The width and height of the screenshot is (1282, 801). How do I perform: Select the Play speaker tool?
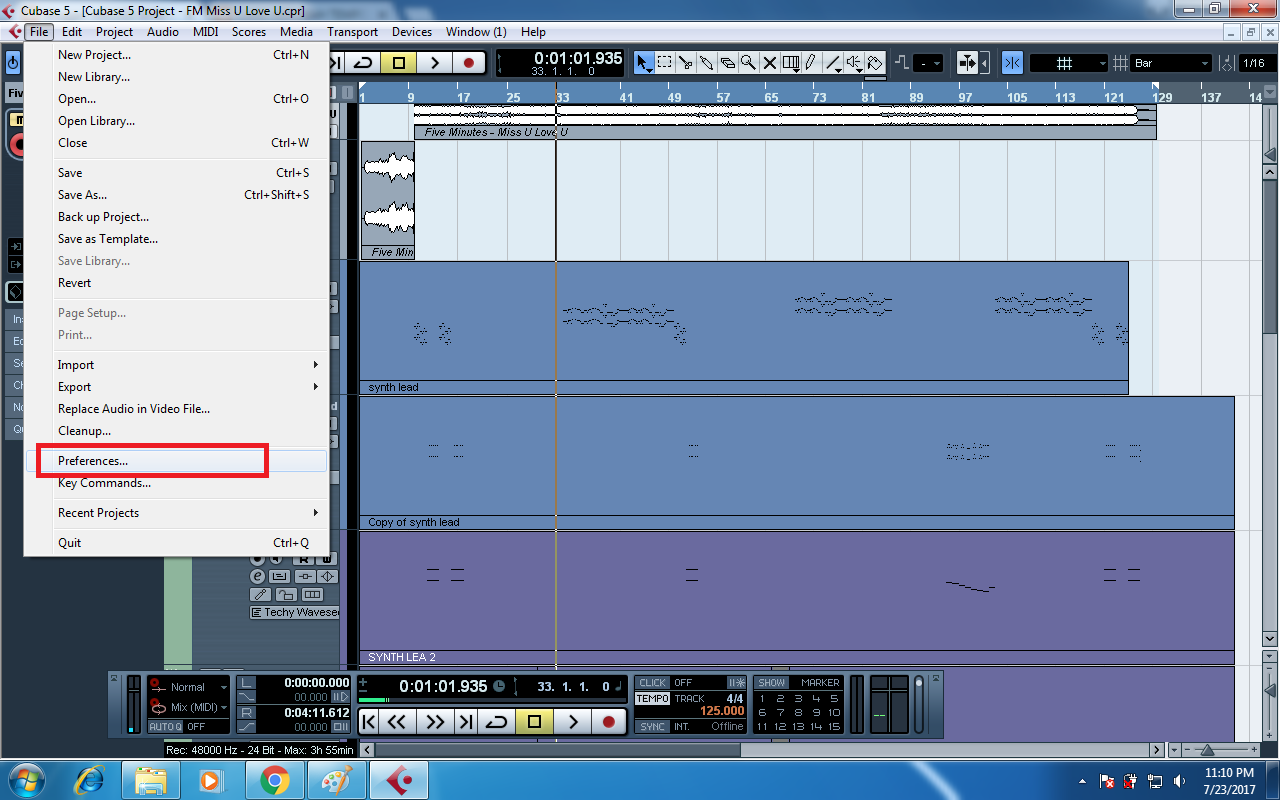tap(854, 63)
